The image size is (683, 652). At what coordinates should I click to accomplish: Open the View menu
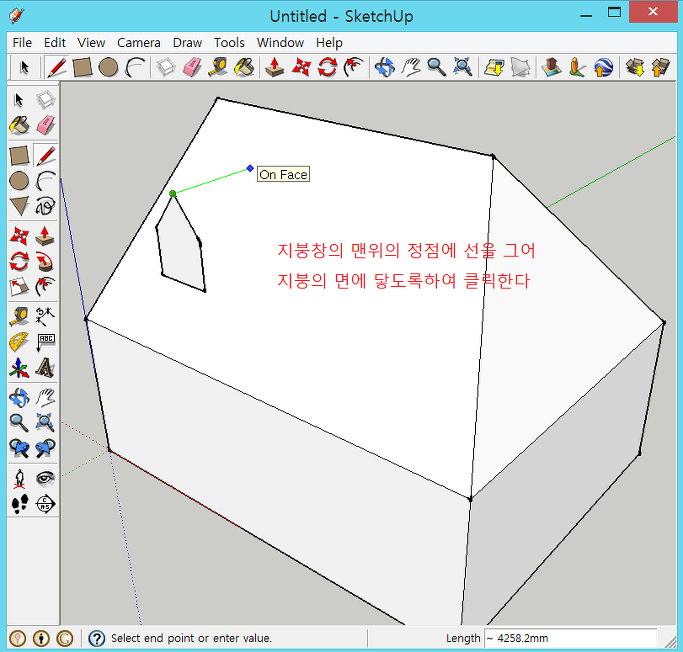(x=91, y=43)
